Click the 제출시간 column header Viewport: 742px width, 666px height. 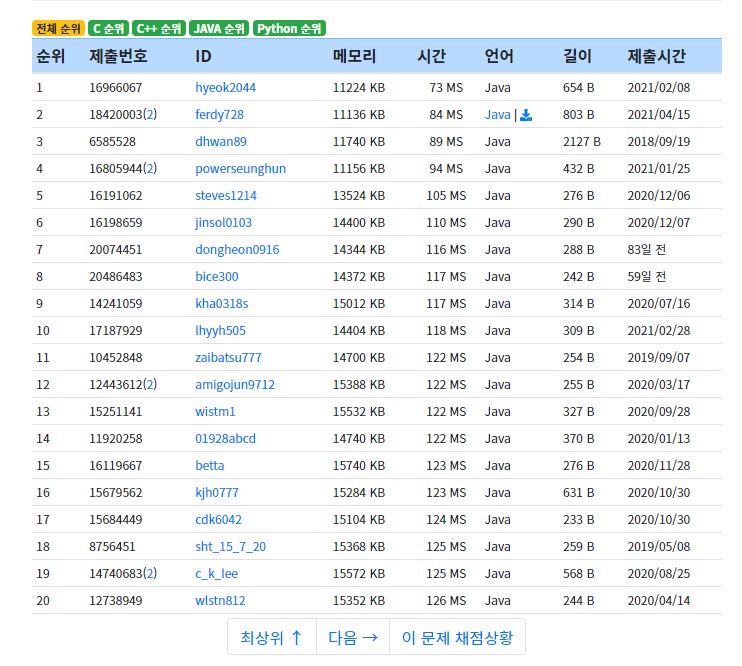pos(657,56)
